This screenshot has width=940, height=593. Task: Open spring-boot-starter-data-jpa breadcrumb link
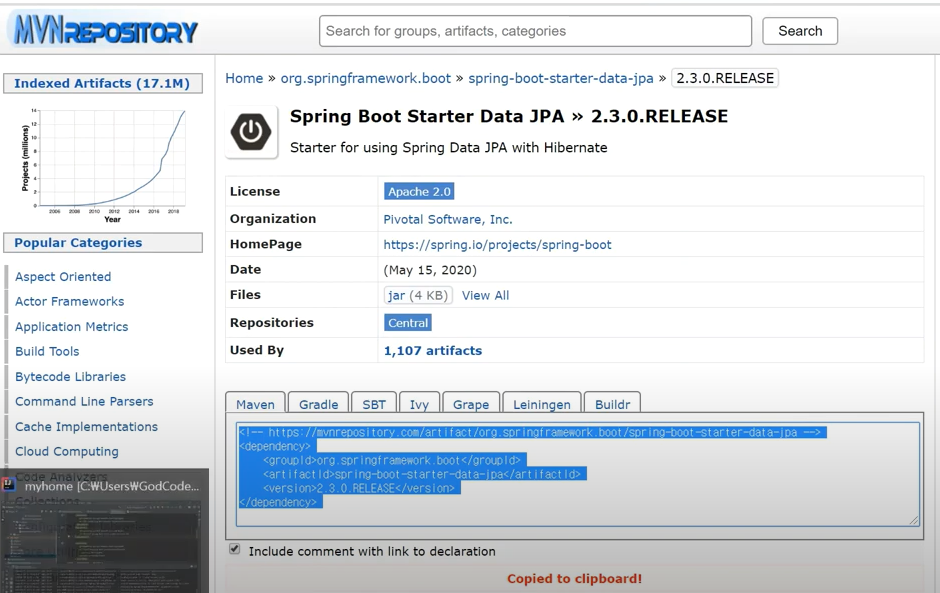pyautogui.click(x=561, y=79)
